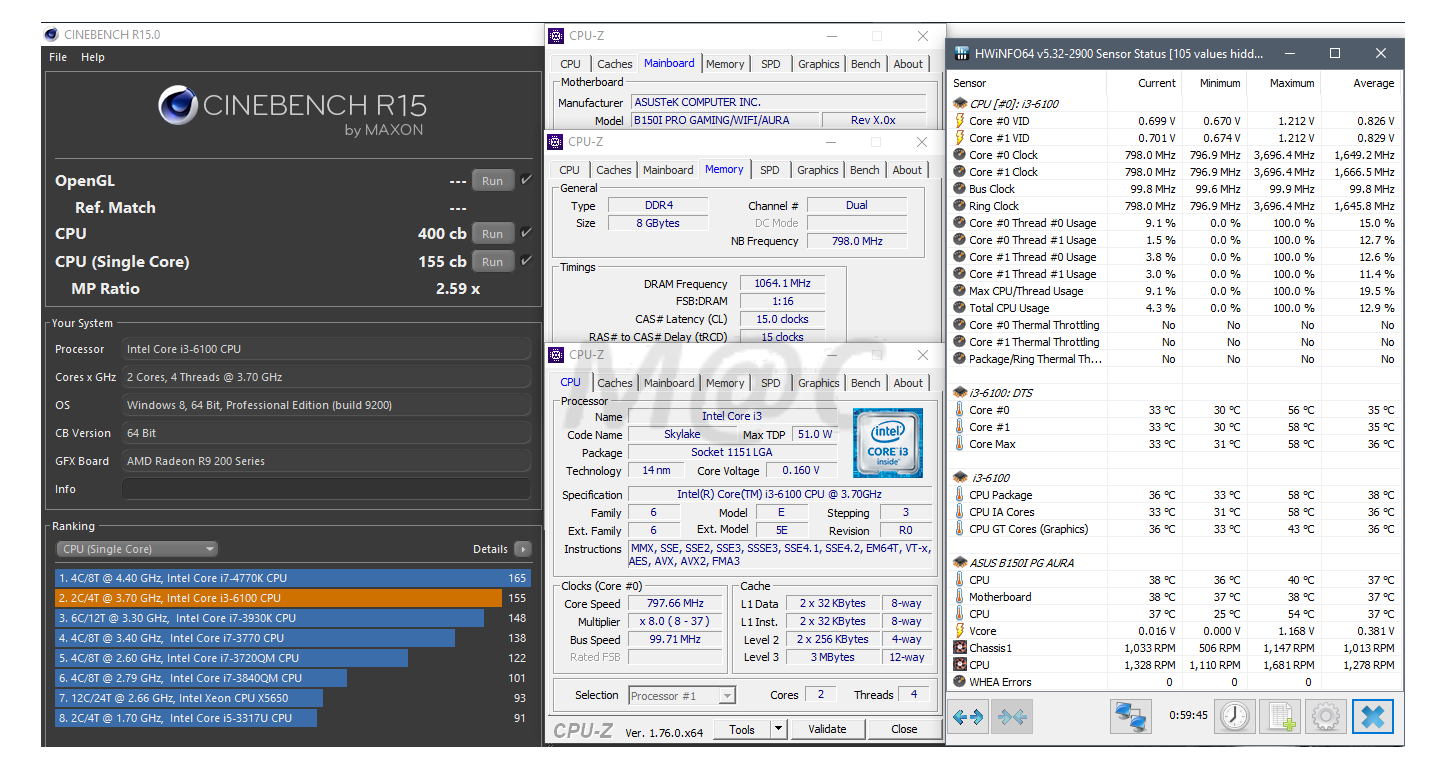This screenshot has height=769, width=1446.
Task: Click the Close button in CPU-Z
Action: (x=904, y=730)
